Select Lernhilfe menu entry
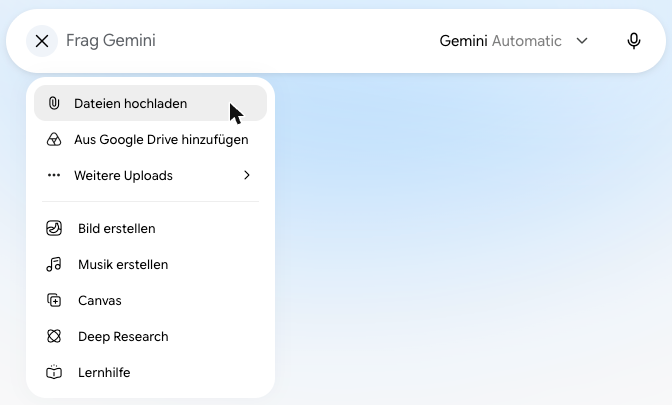Image resolution: width=672 pixels, height=405 pixels. pyautogui.click(x=150, y=372)
